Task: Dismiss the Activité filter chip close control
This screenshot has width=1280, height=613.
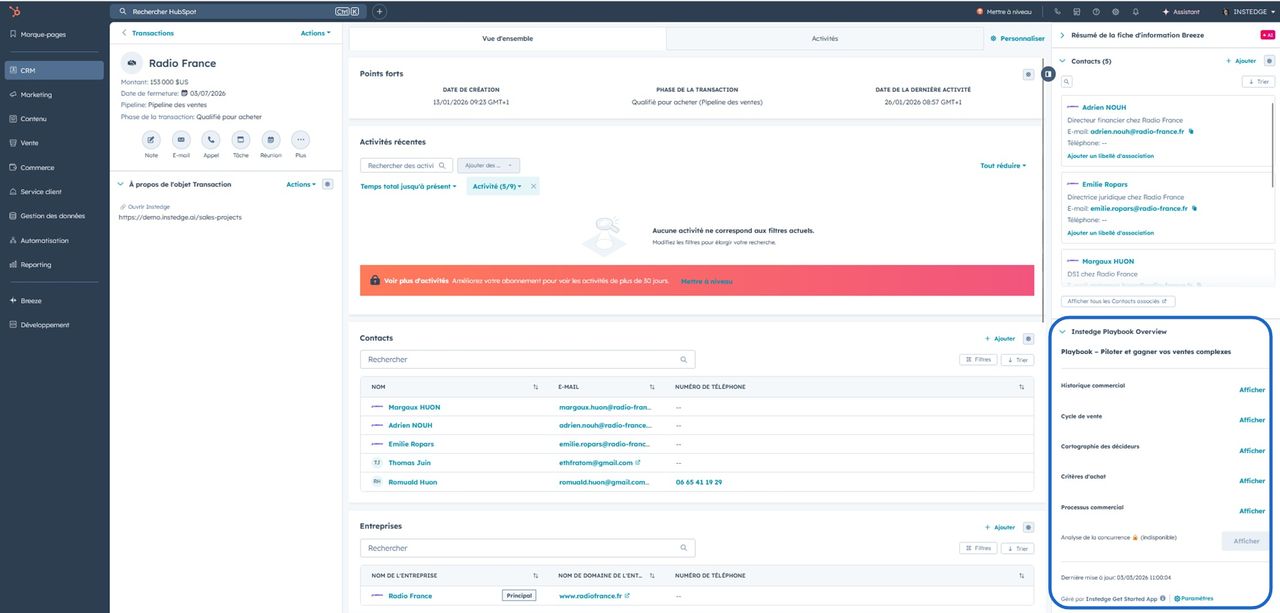Action: [x=533, y=186]
